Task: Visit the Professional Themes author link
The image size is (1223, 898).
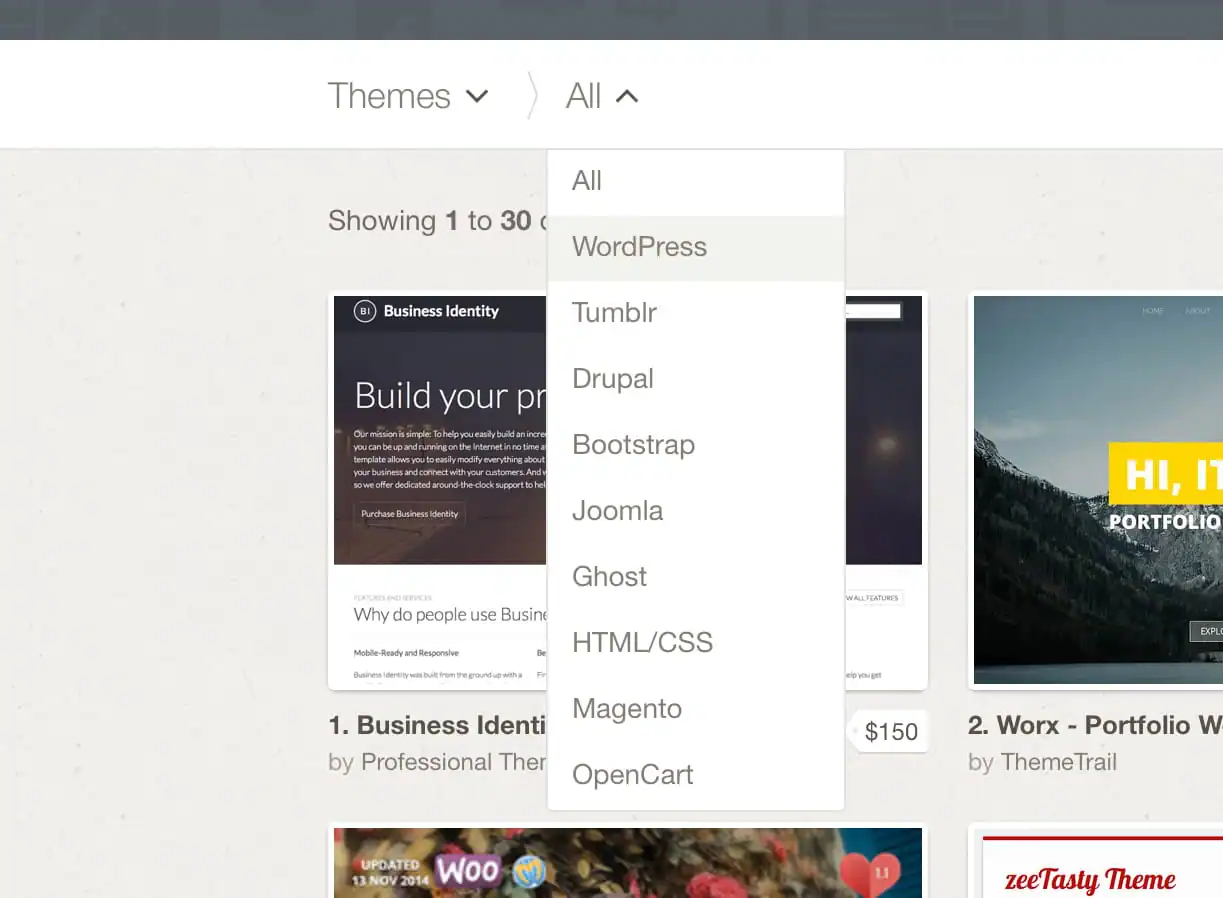Action: [x=454, y=763]
